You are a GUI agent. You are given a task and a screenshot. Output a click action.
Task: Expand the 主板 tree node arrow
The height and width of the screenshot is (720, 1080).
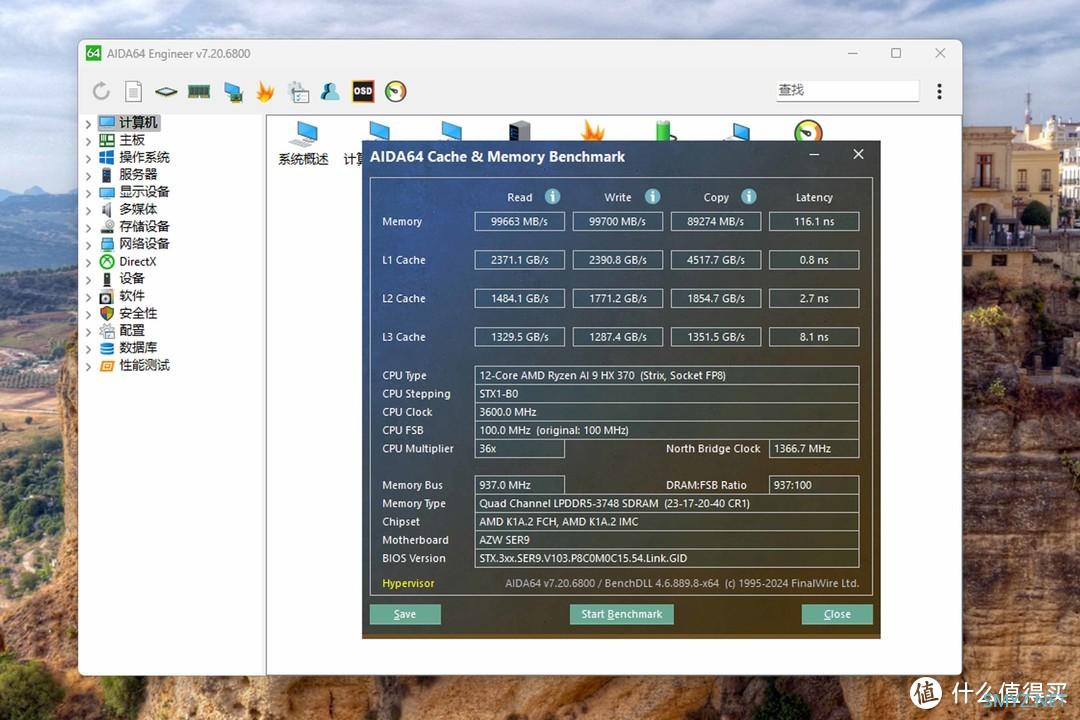88,141
